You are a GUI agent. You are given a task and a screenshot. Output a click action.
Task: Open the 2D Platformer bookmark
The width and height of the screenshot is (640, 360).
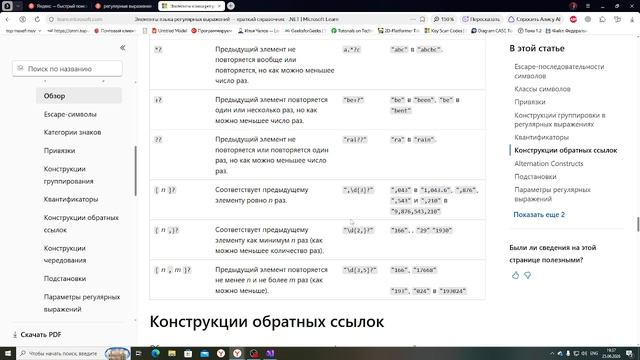tap(398, 31)
